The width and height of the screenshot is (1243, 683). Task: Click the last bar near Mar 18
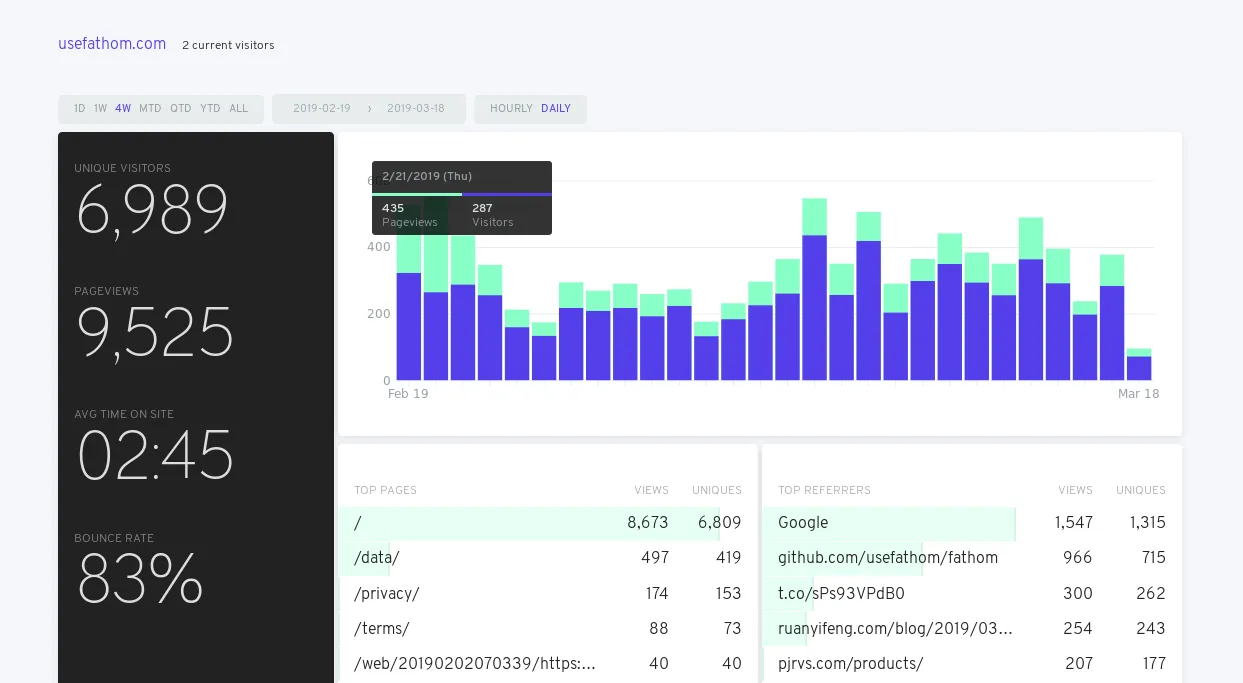pyautogui.click(x=1139, y=367)
